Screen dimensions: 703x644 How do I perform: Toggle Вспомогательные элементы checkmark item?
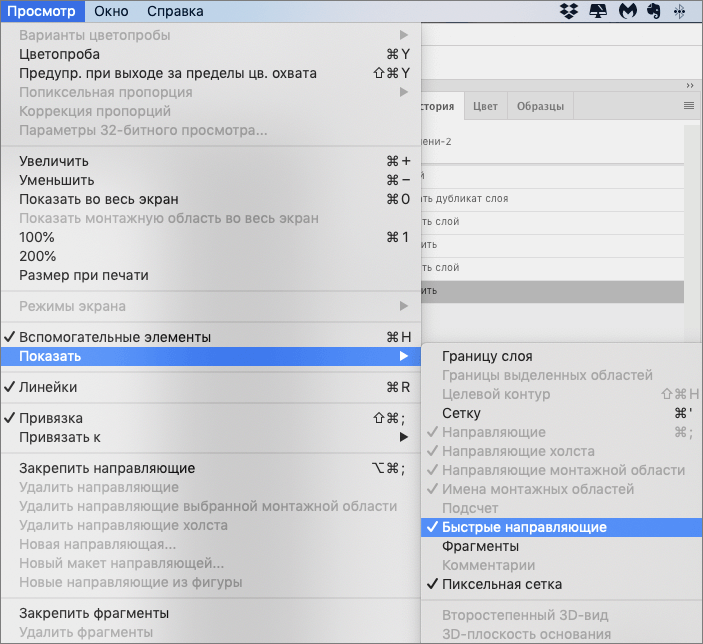coord(211,337)
